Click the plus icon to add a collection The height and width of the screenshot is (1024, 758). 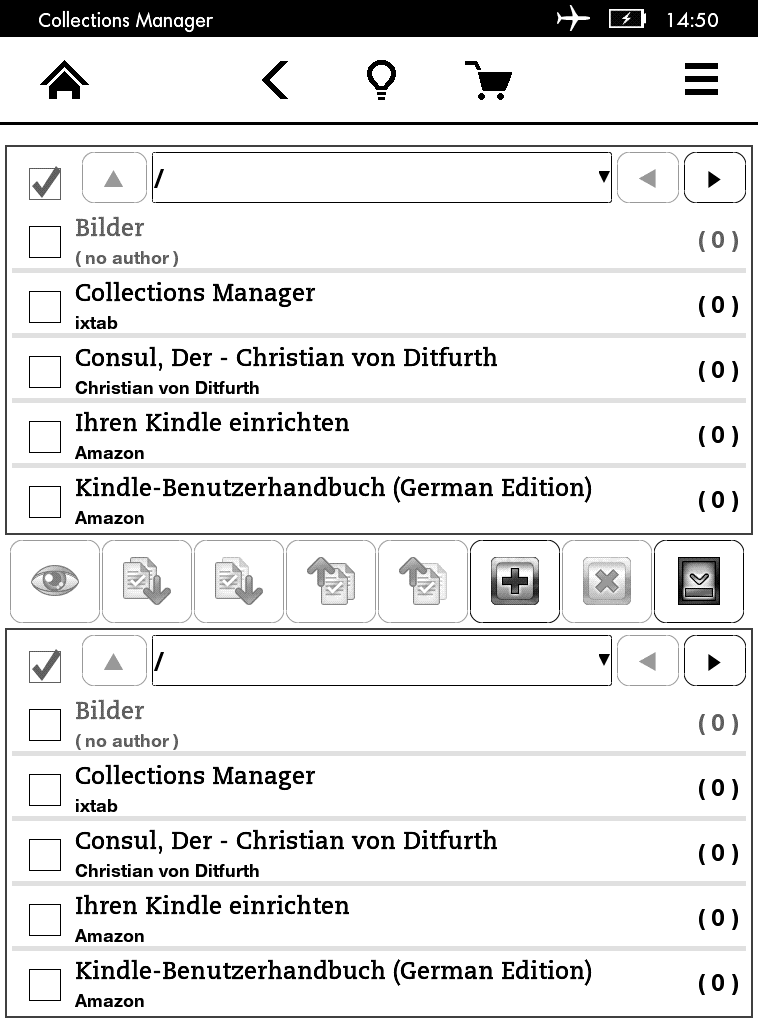(x=515, y=582)
